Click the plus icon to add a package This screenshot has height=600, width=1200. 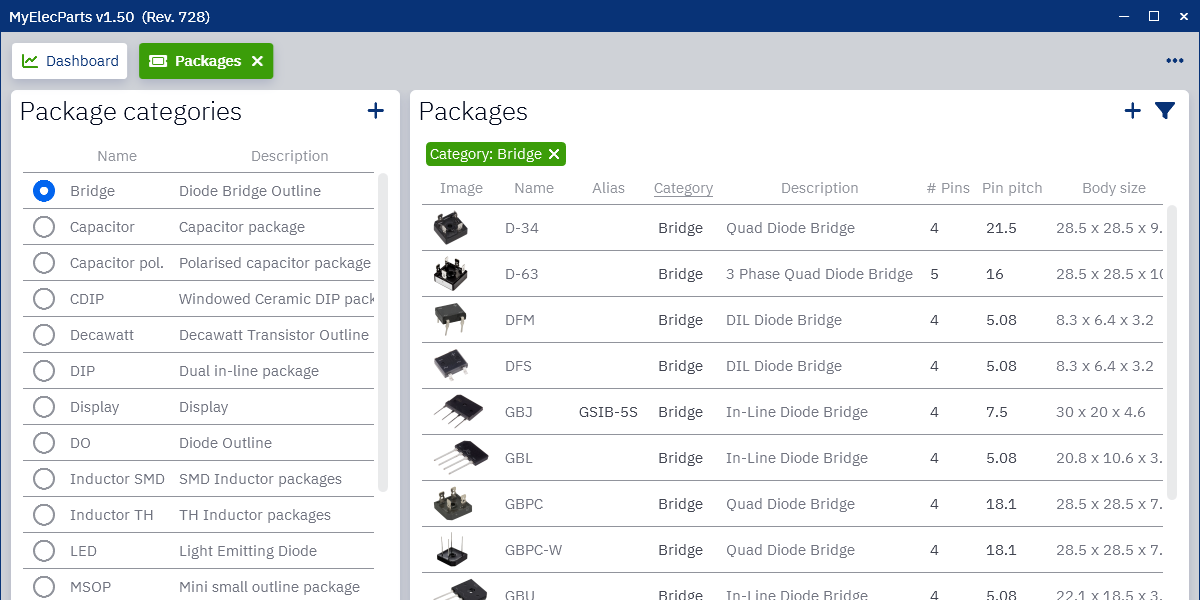pyautogui.click(x=1132, y=111)
